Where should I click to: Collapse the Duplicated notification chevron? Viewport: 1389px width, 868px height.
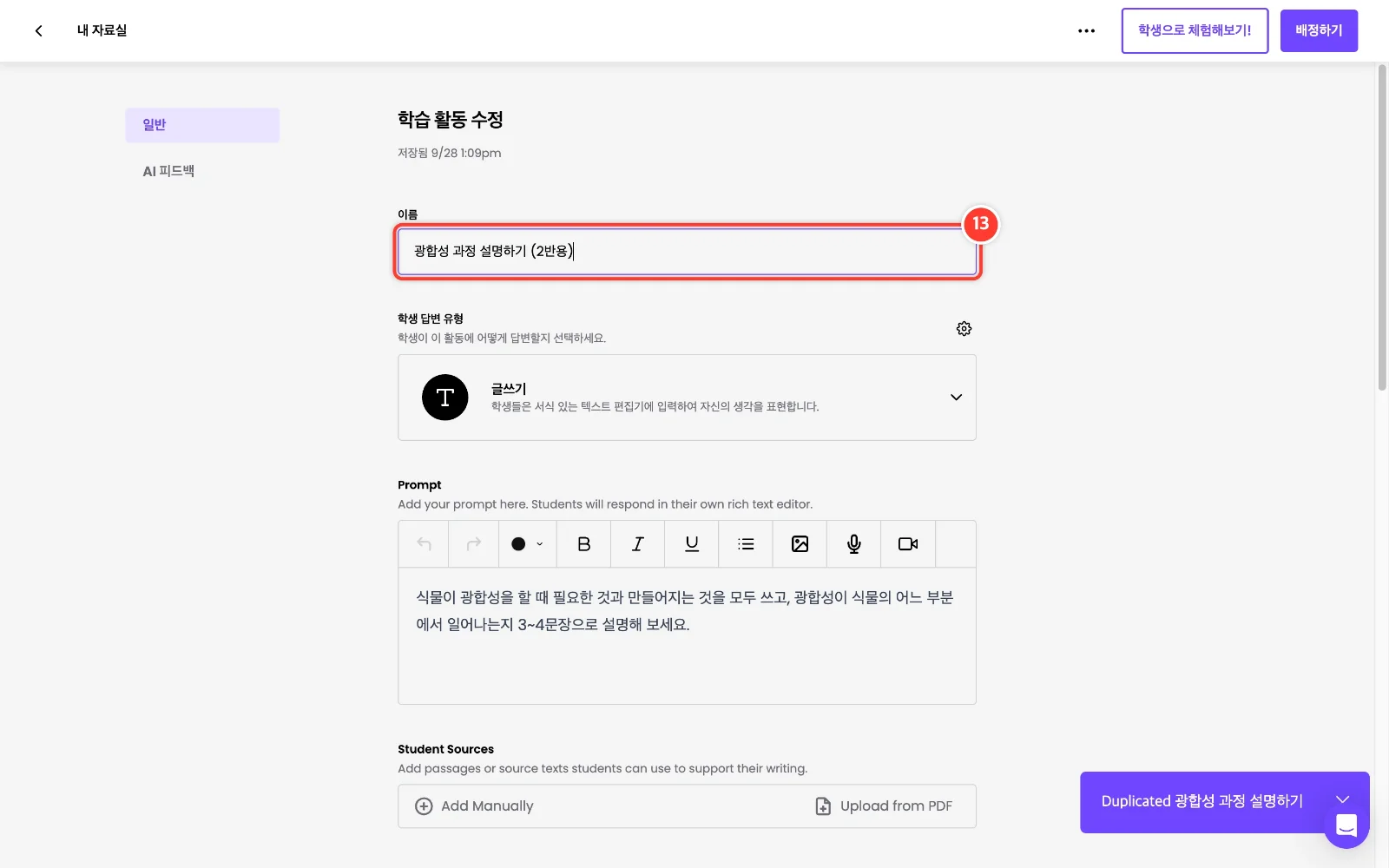click(x=1342, y=799)
